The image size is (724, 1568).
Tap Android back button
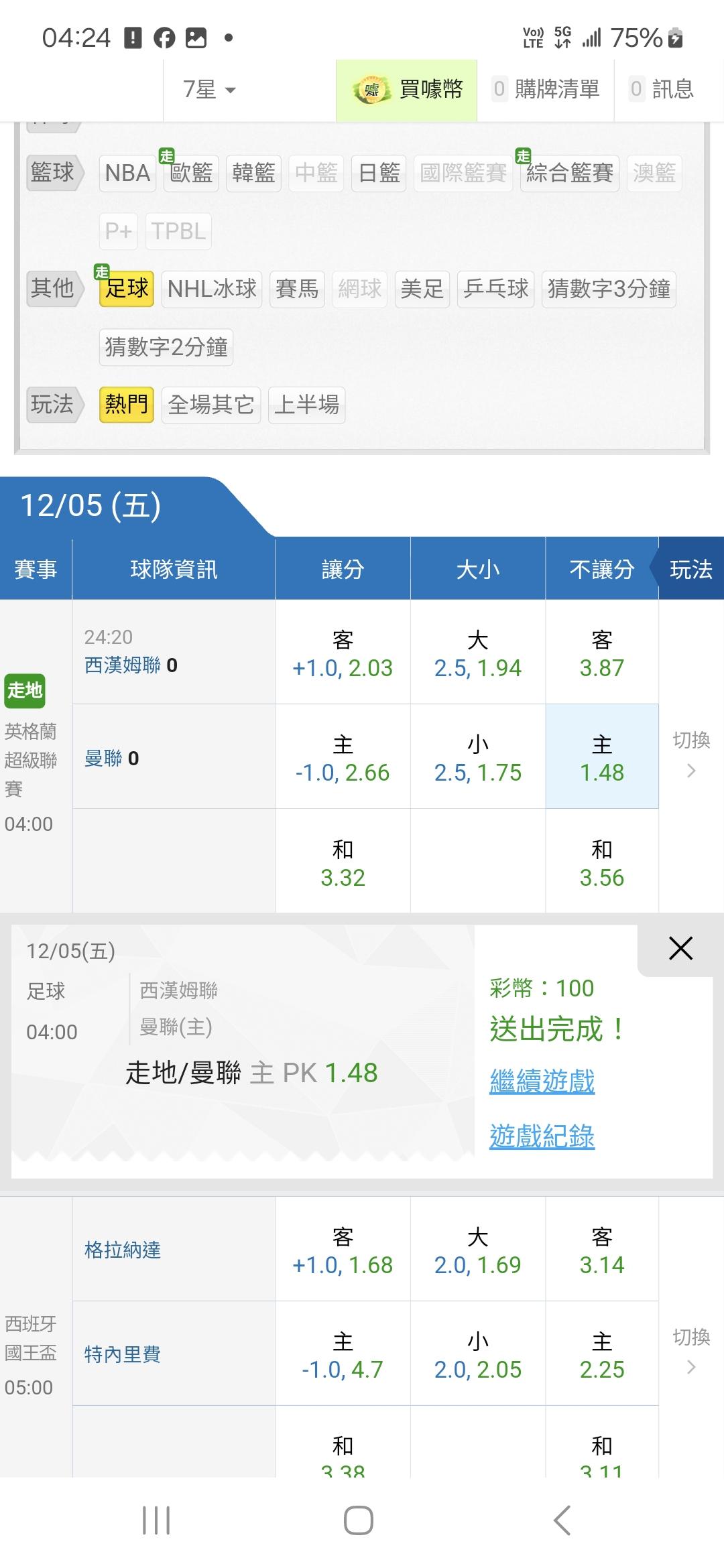562,1520
